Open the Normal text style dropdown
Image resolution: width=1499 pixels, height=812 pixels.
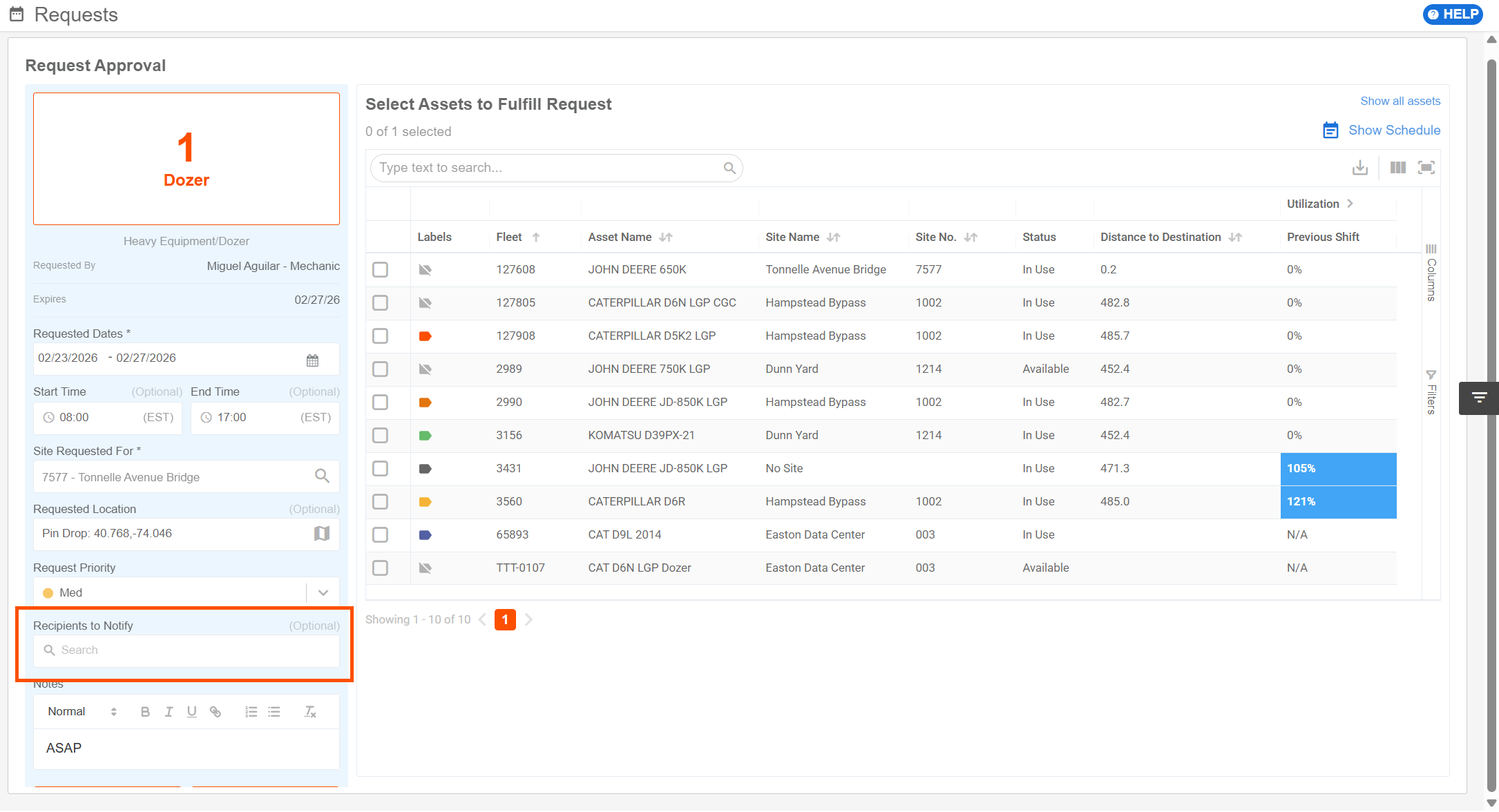(x=82, y=712)
